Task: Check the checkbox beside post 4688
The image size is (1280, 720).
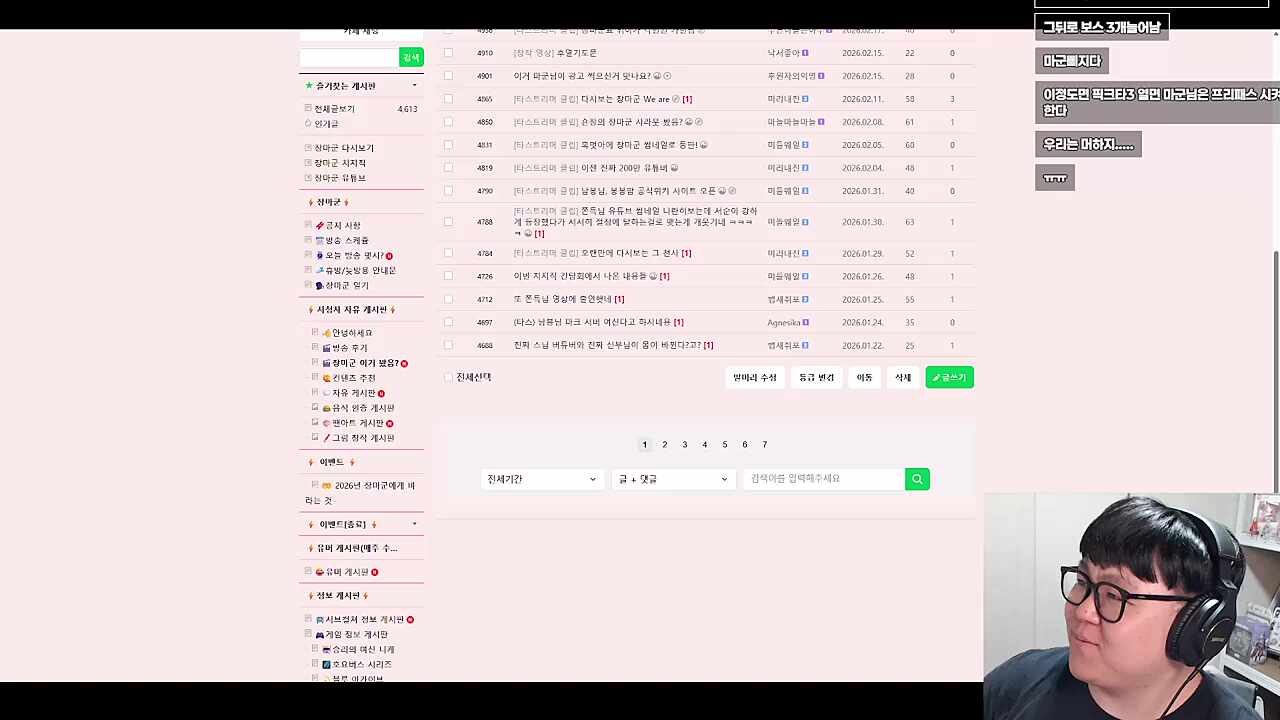Action: (x=448, y=345)
